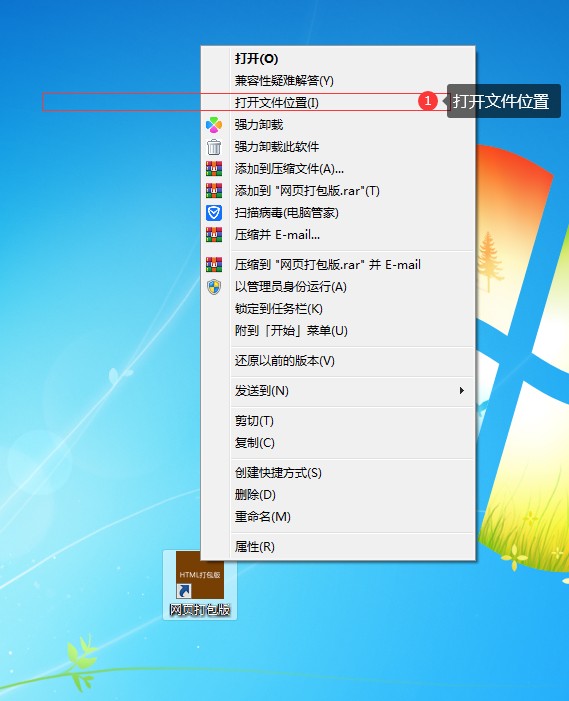Click the colorful 强力卸载 clover icon

click(x=214, y=125)
